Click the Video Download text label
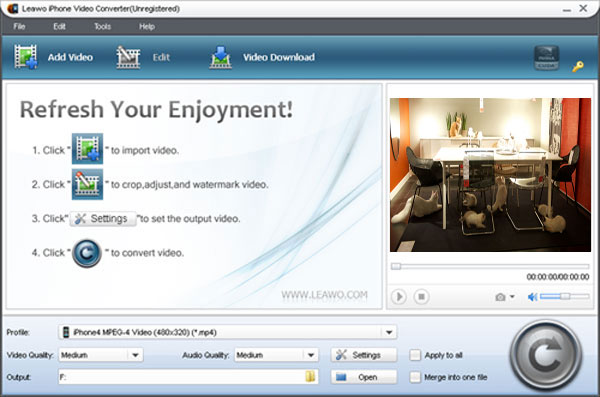Screen dimensions: 600x397 [279, 57]
